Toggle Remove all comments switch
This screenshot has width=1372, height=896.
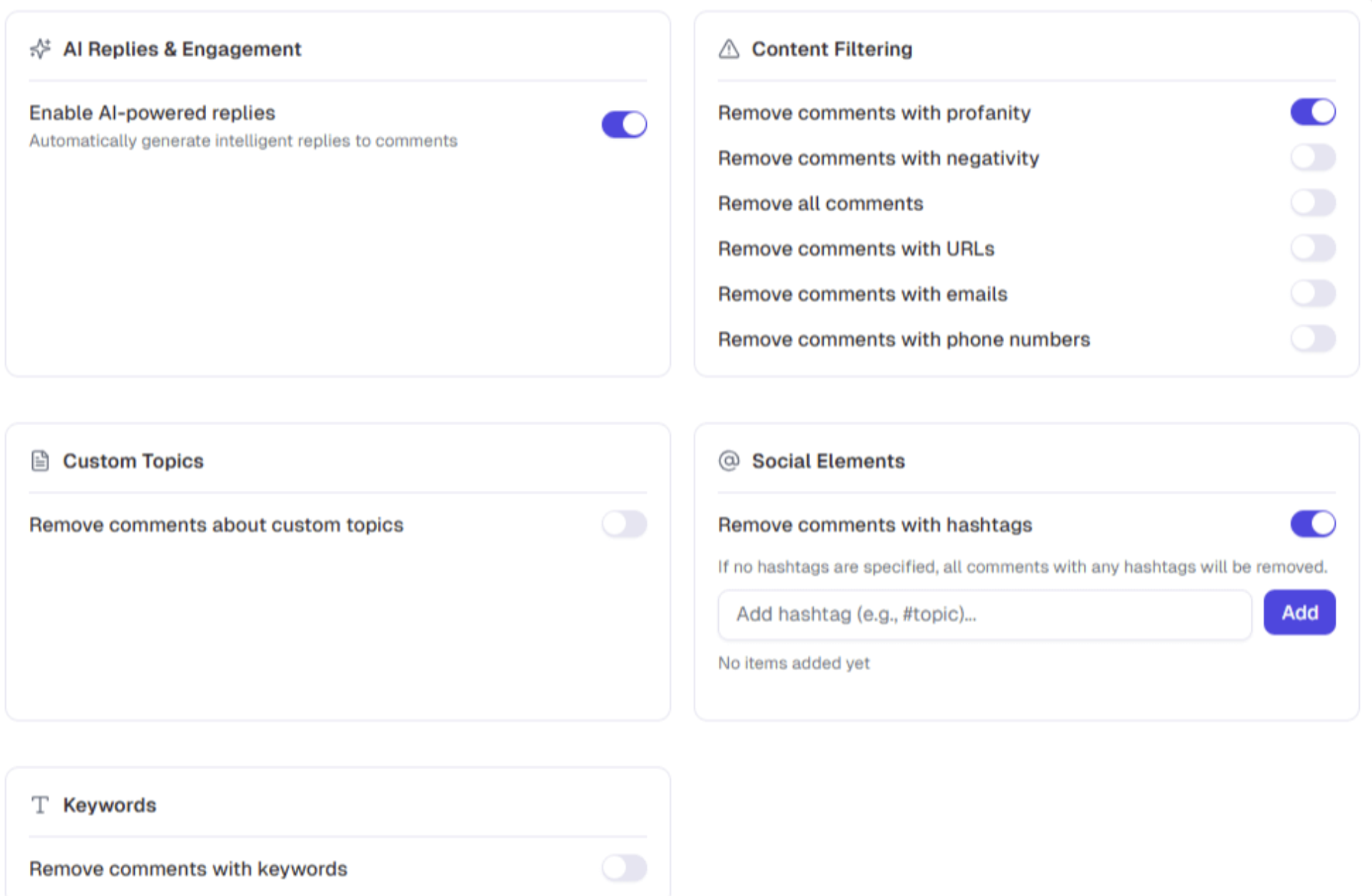[1313, 203]
